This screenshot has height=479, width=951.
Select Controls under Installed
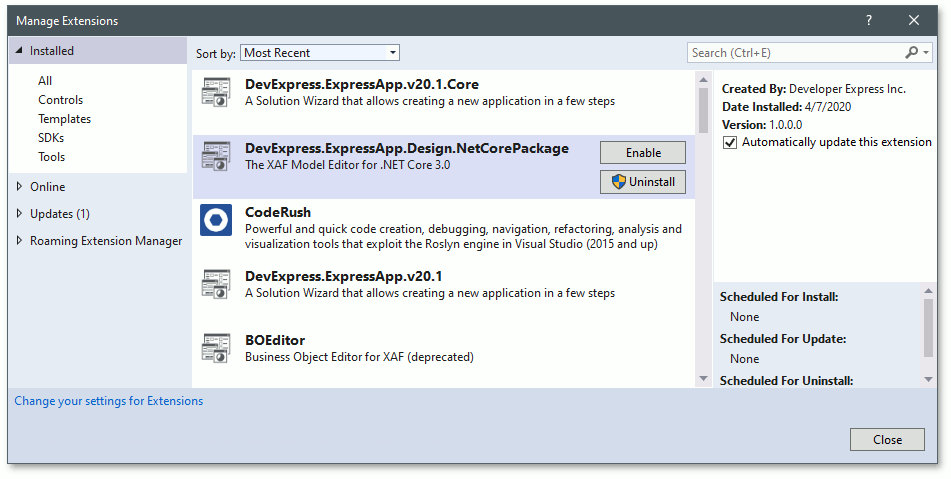click(x=61, y=99)
